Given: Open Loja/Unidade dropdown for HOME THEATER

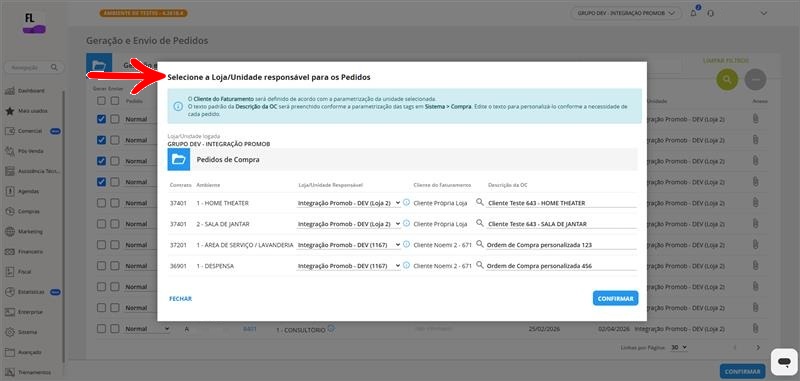Looking at the screenshot, I should [x=349, y=203].
